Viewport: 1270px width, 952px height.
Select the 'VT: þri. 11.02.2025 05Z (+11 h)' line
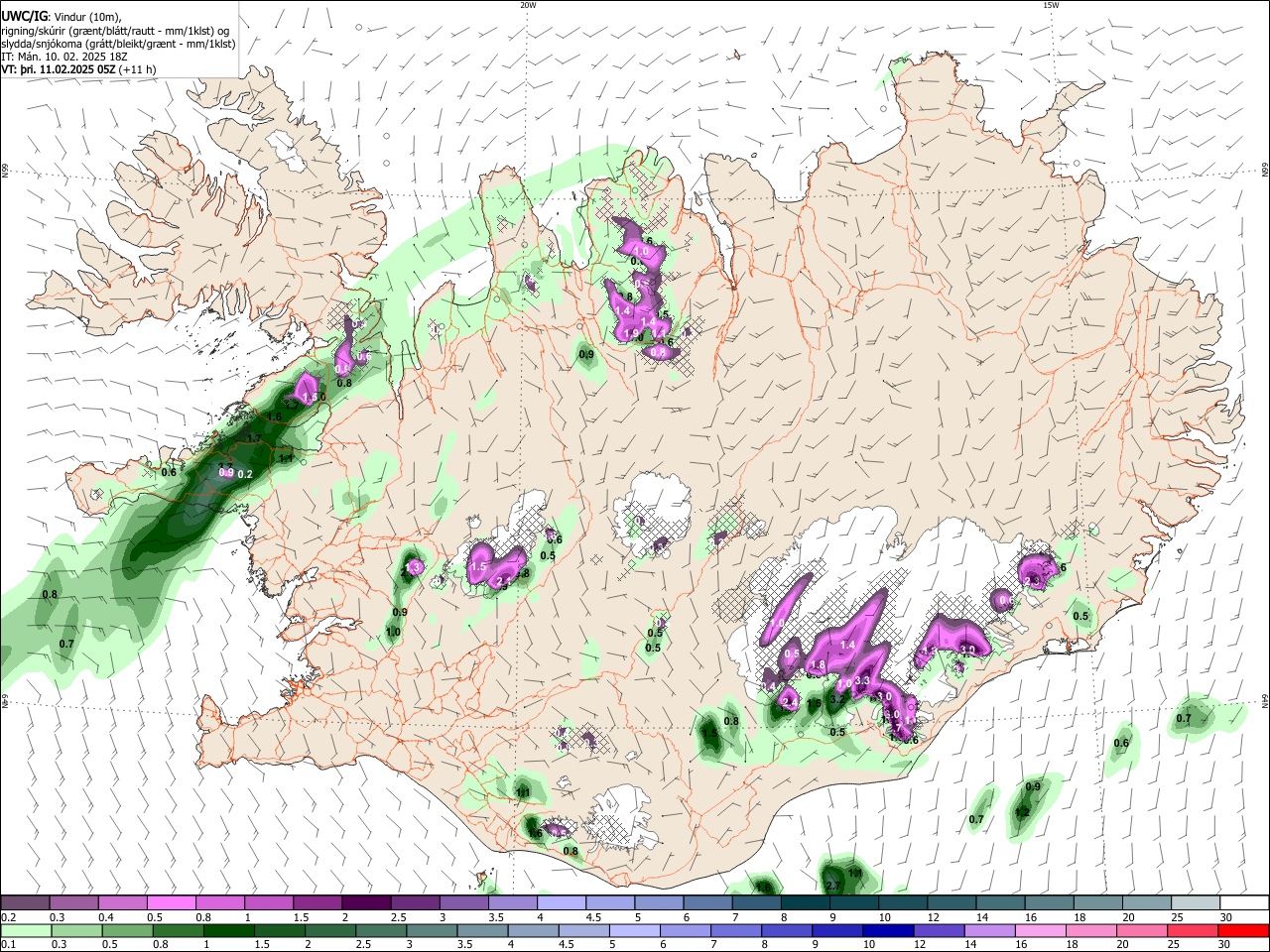pyautogui.click(x=78, y=69)
